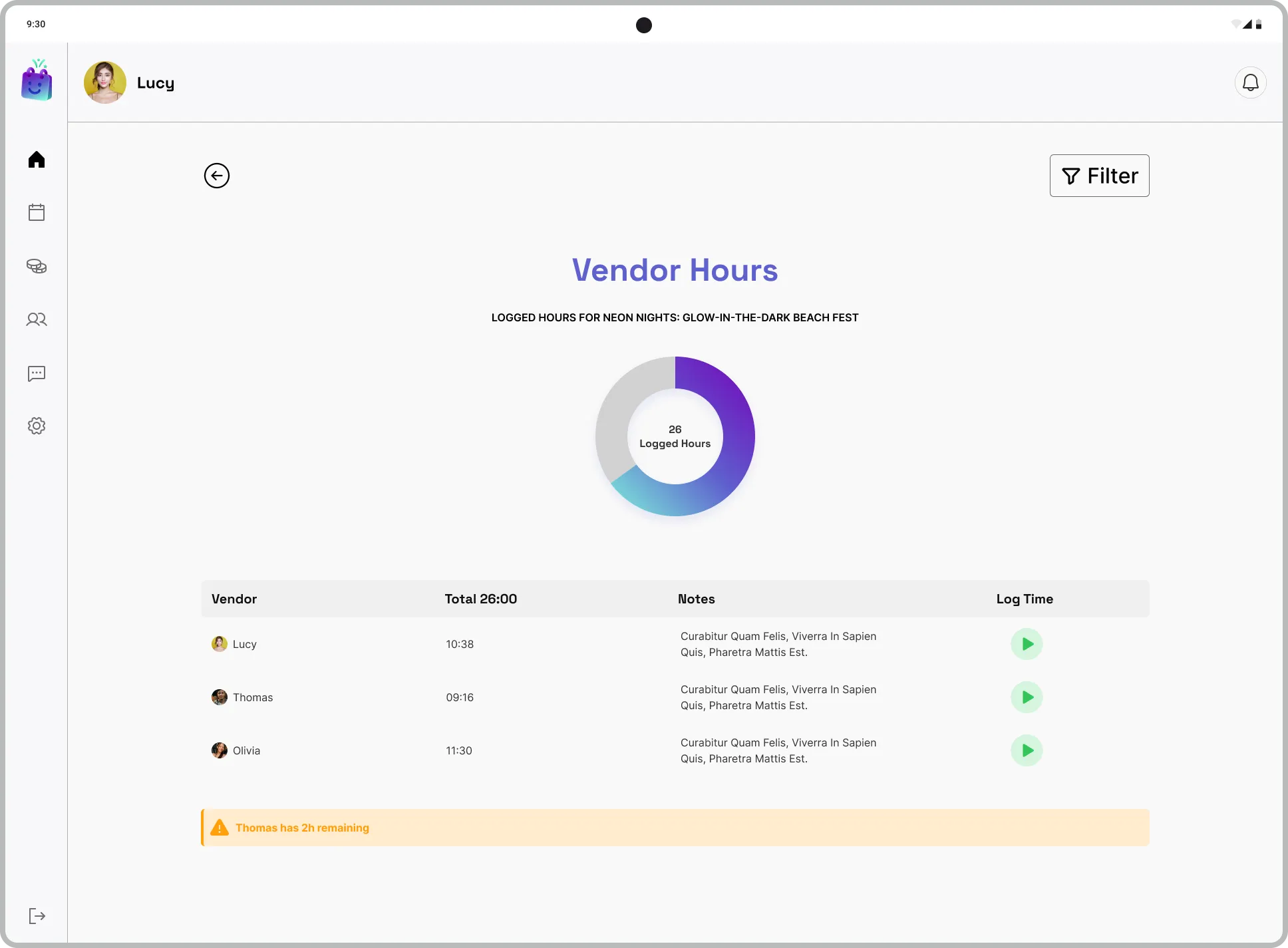This screenshot has height=948, width=1288.
Task: Click Lucy's profile avatar in header
Action: (x=105, y=82)
